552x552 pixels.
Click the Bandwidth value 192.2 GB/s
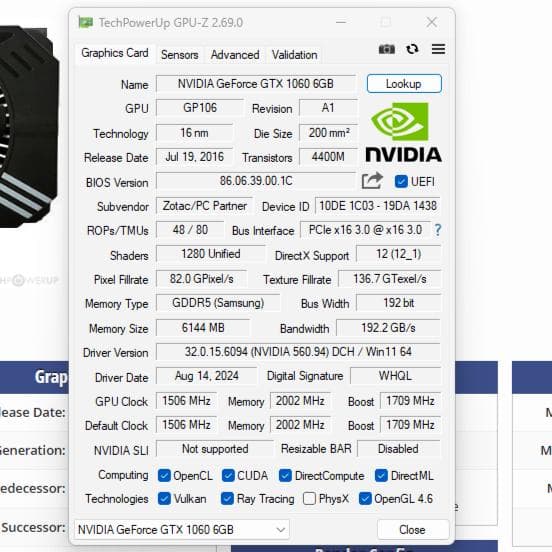click(388, 328)
